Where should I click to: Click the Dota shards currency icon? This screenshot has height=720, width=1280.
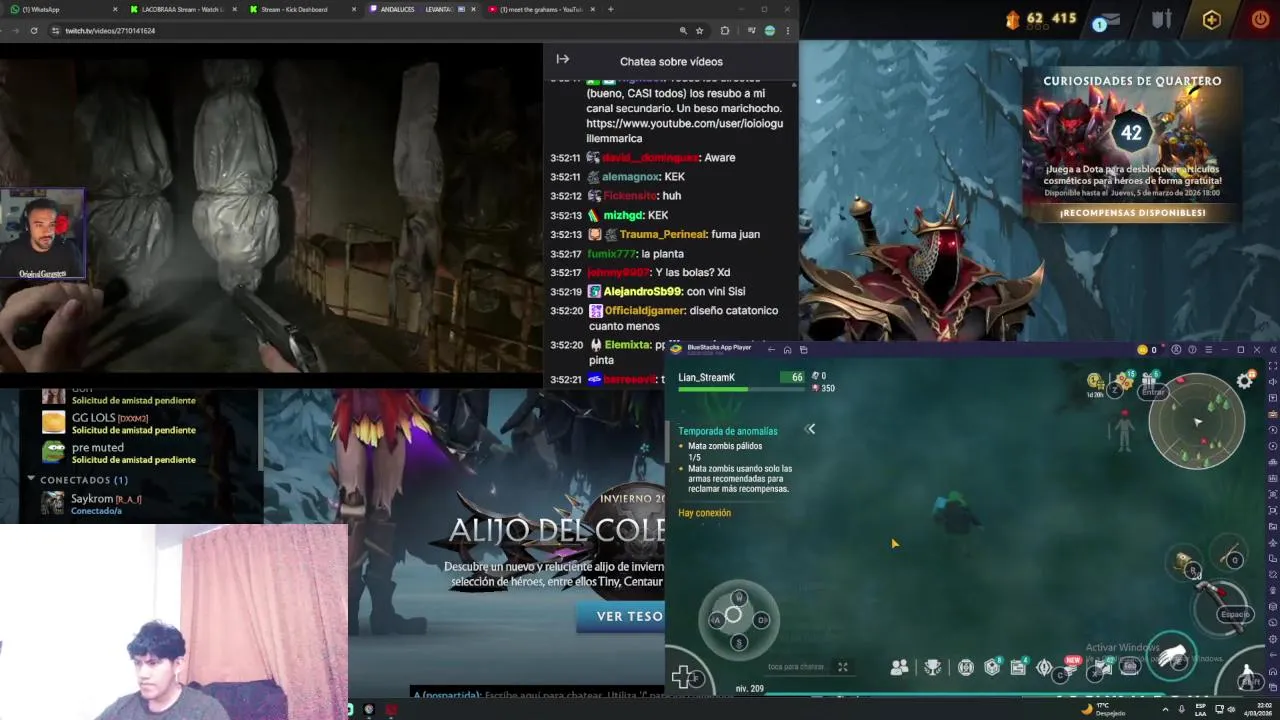point(1012,19)
